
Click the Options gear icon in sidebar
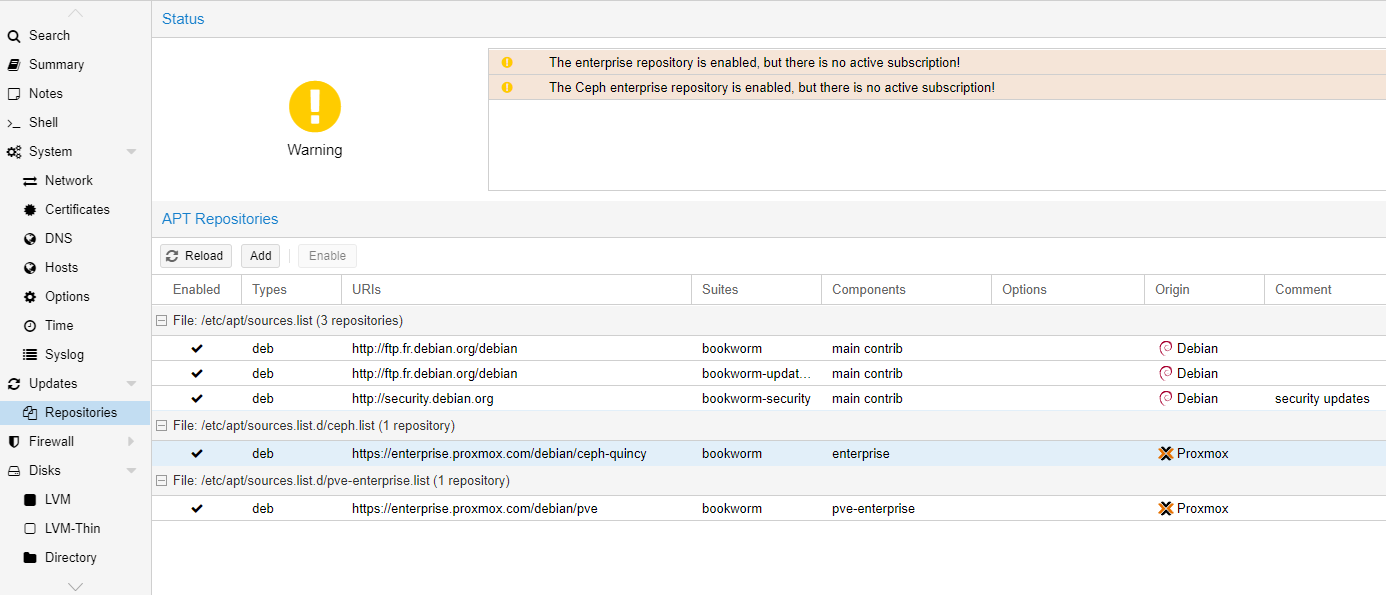click(x=30, y=297)
